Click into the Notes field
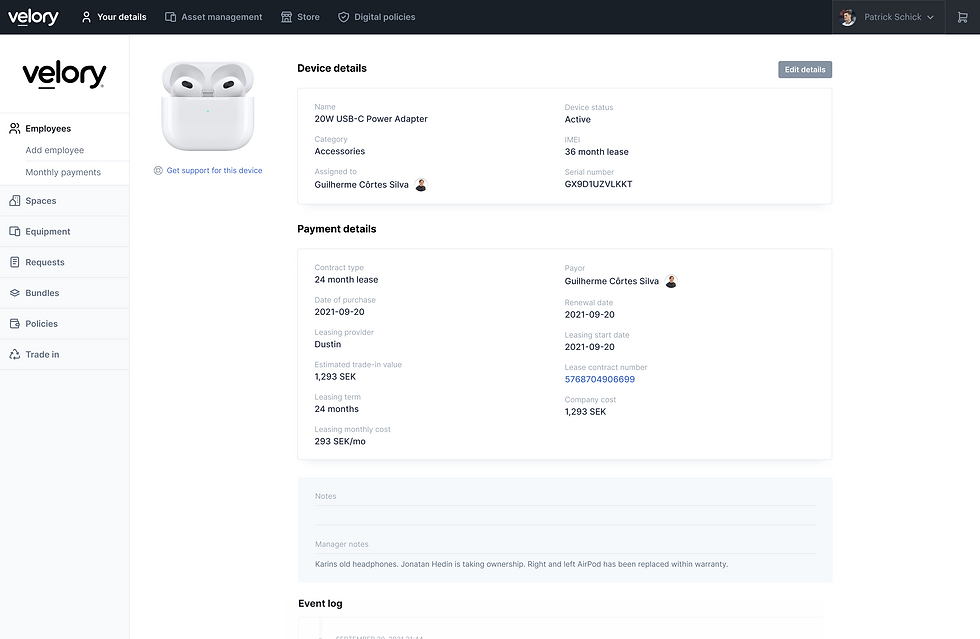The width and height of the screenshot is (980, 639). pos(566,515)
